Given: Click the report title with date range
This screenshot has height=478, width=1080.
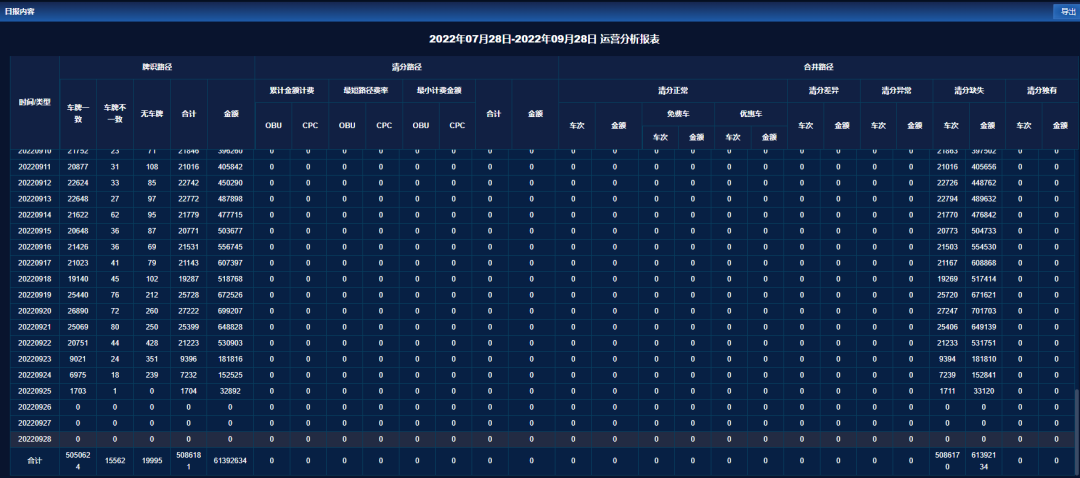Looking at the screenshot, I should coord(544,39).
